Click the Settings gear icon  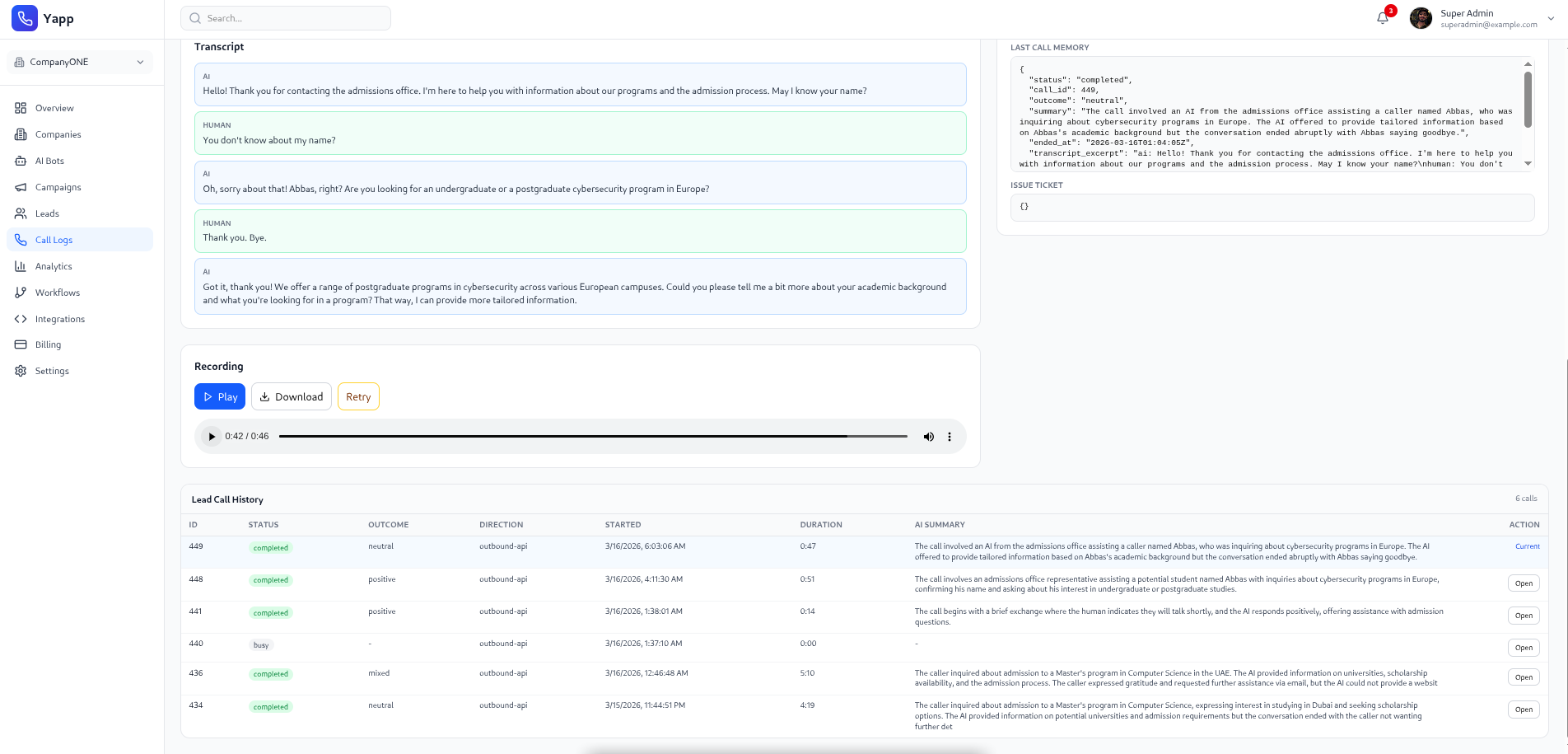click(x=21, y=371)
